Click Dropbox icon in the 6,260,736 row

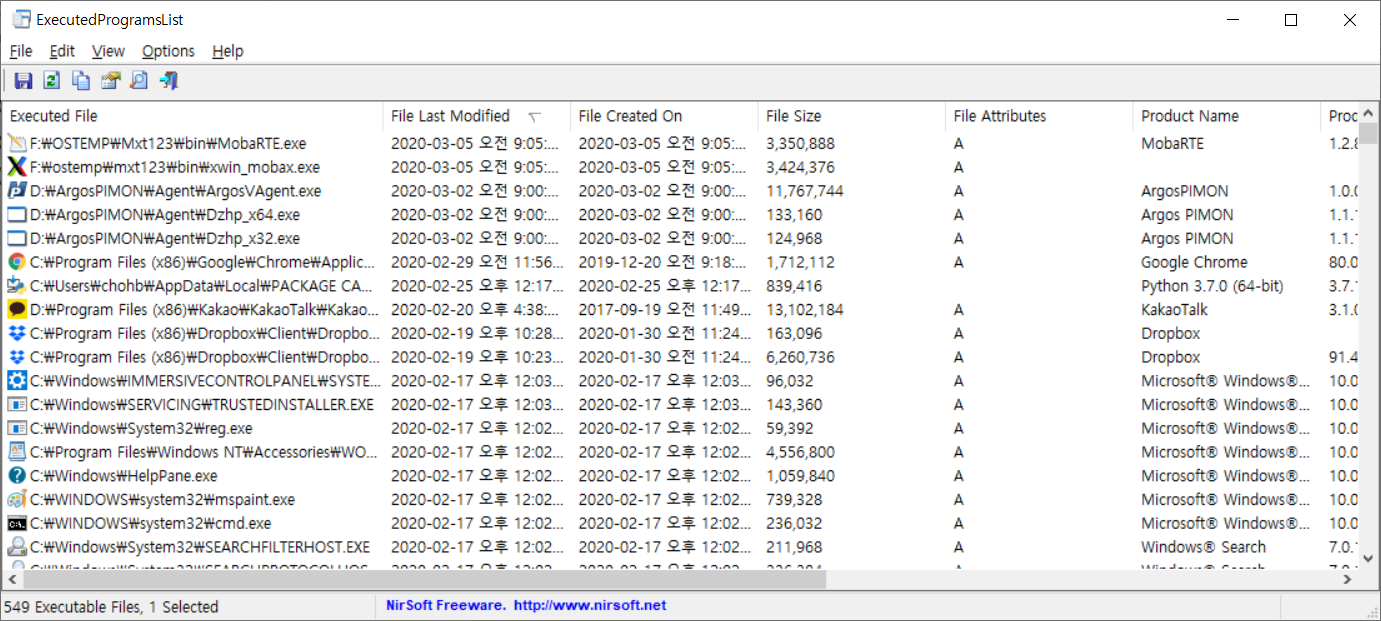tap(17, 357)
